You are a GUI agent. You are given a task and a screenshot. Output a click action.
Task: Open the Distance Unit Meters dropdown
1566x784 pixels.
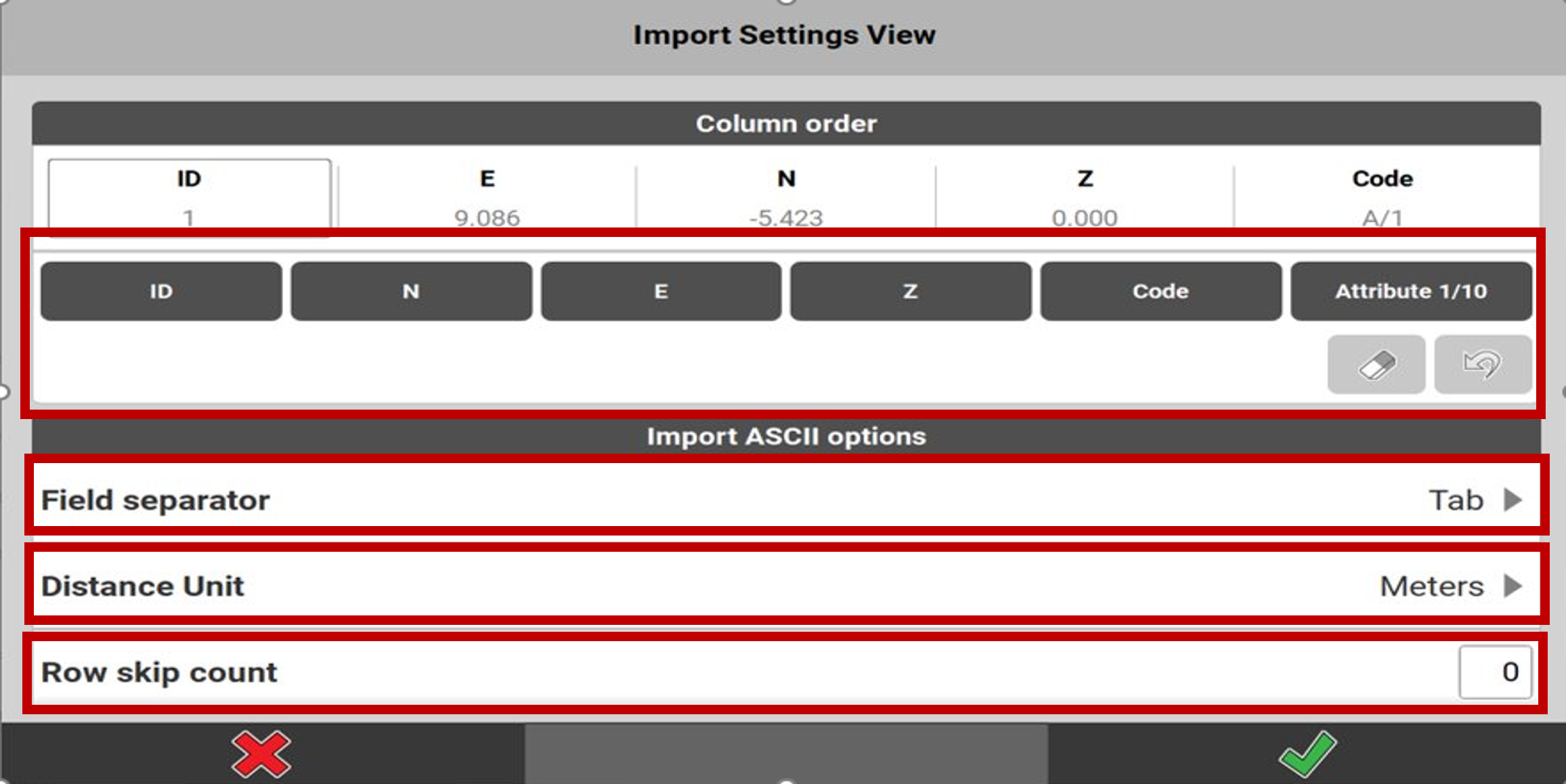coord(1431,586)
